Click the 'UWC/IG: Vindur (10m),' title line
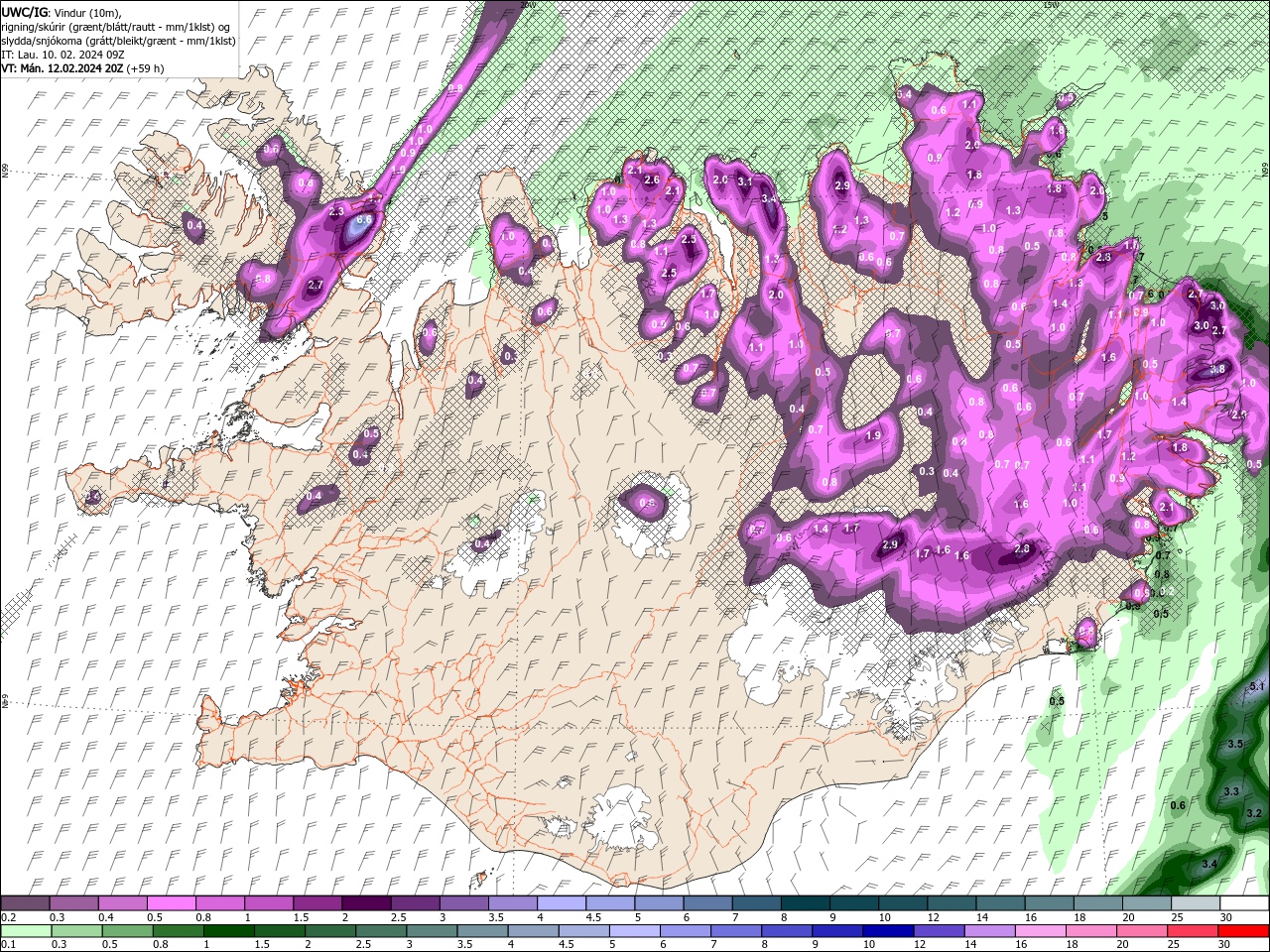 (x=62, y=11)
